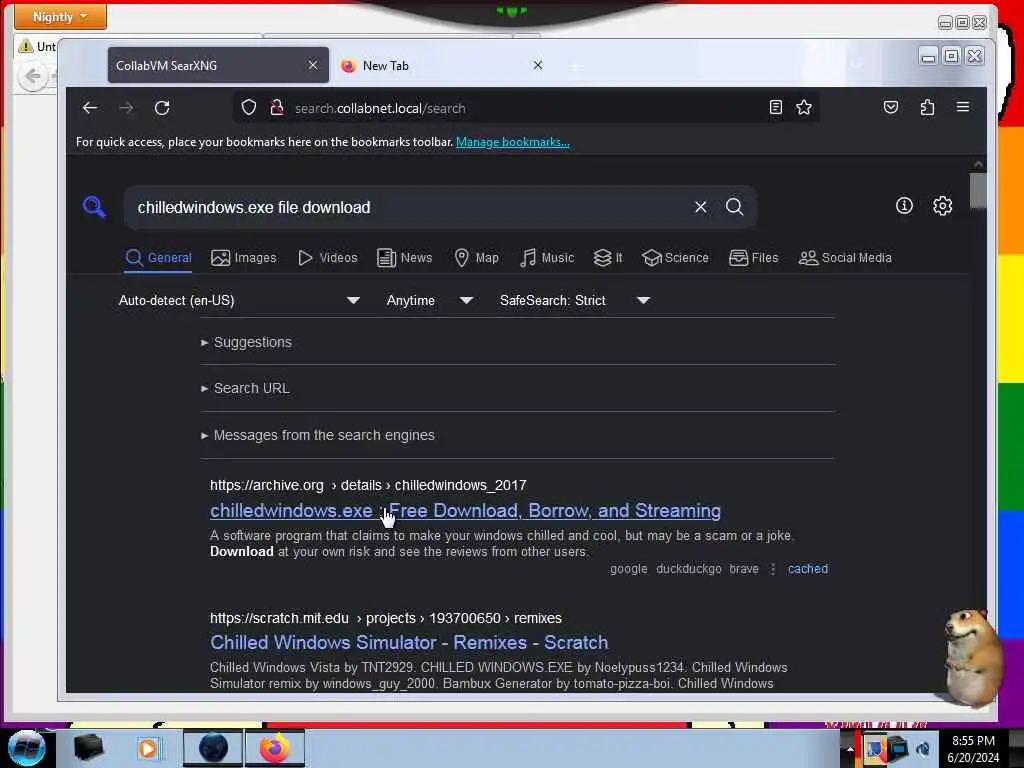Switch to the Files category

754,258
